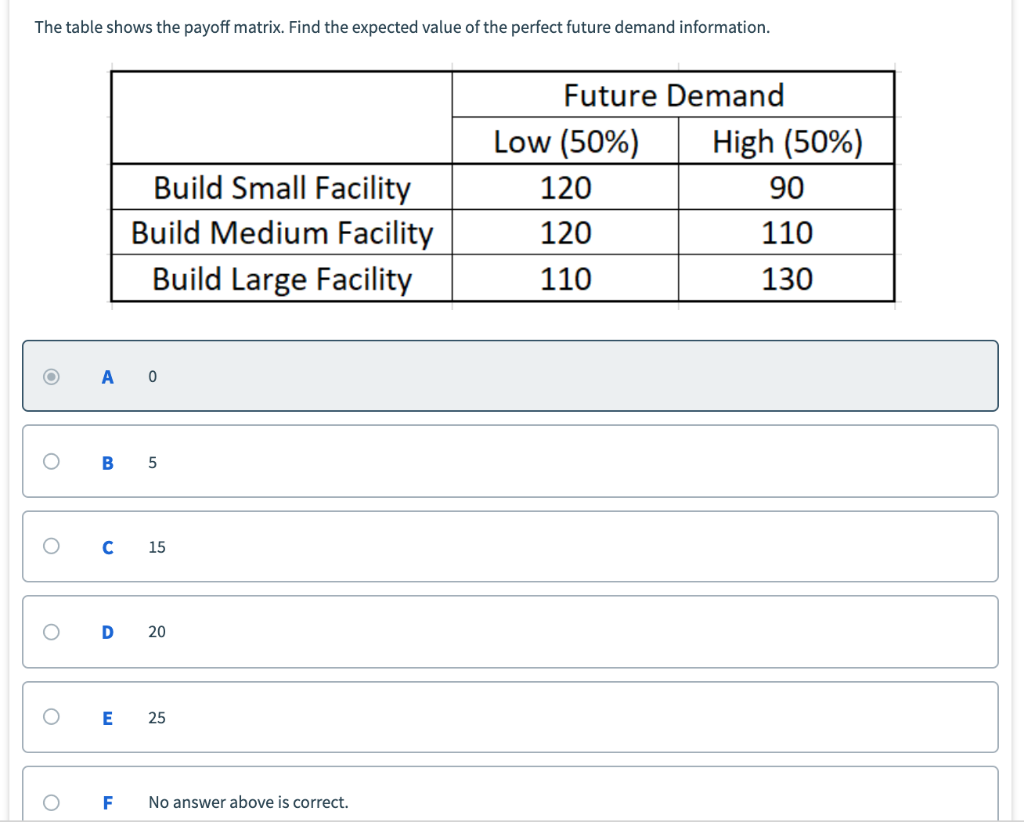This screenshot has width=1024, height=822.
Task: Click the Build Large Facility payoff 130
Action: [786, 279]
